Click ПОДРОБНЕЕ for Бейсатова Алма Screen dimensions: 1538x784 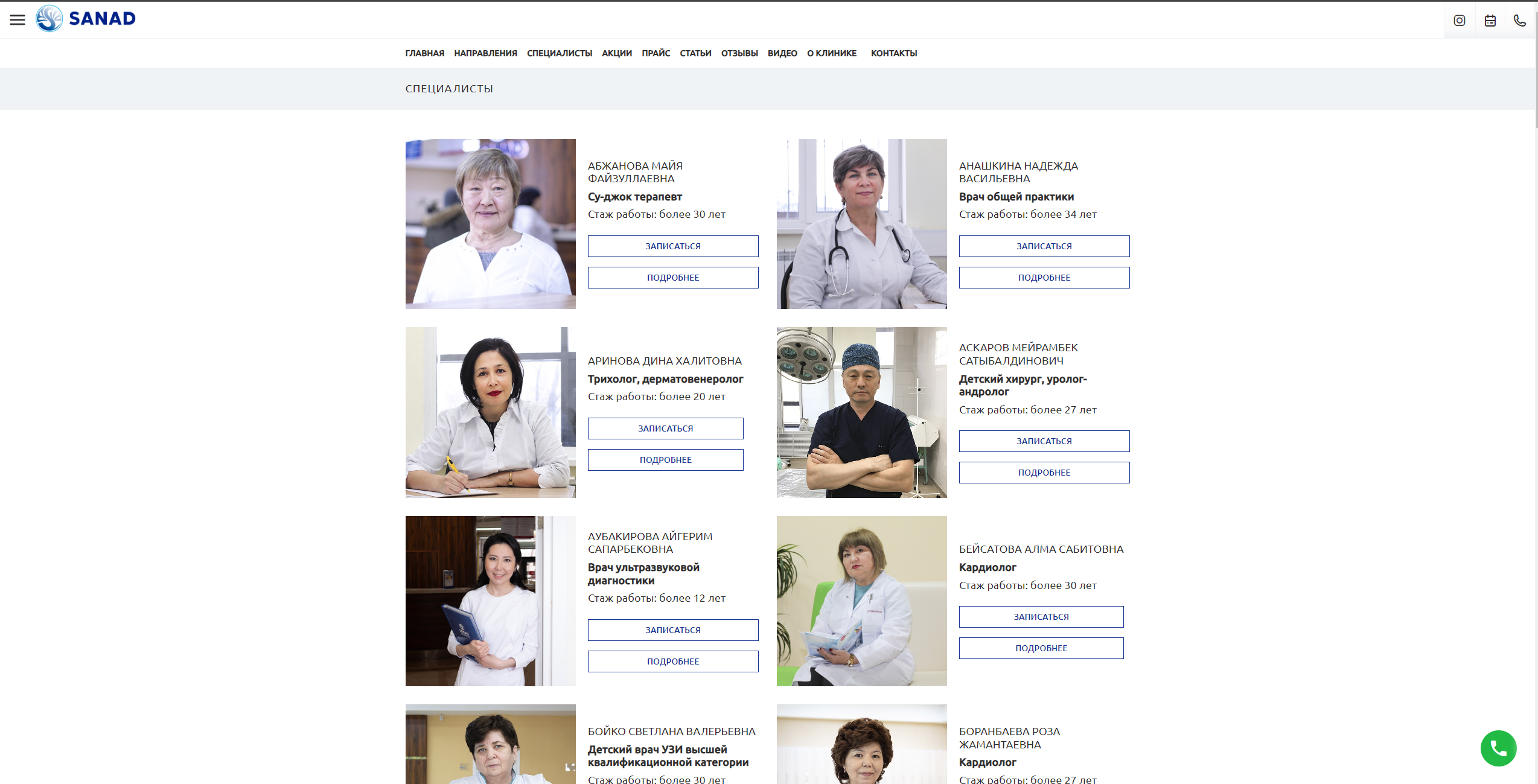click(x=1041, y=648)
